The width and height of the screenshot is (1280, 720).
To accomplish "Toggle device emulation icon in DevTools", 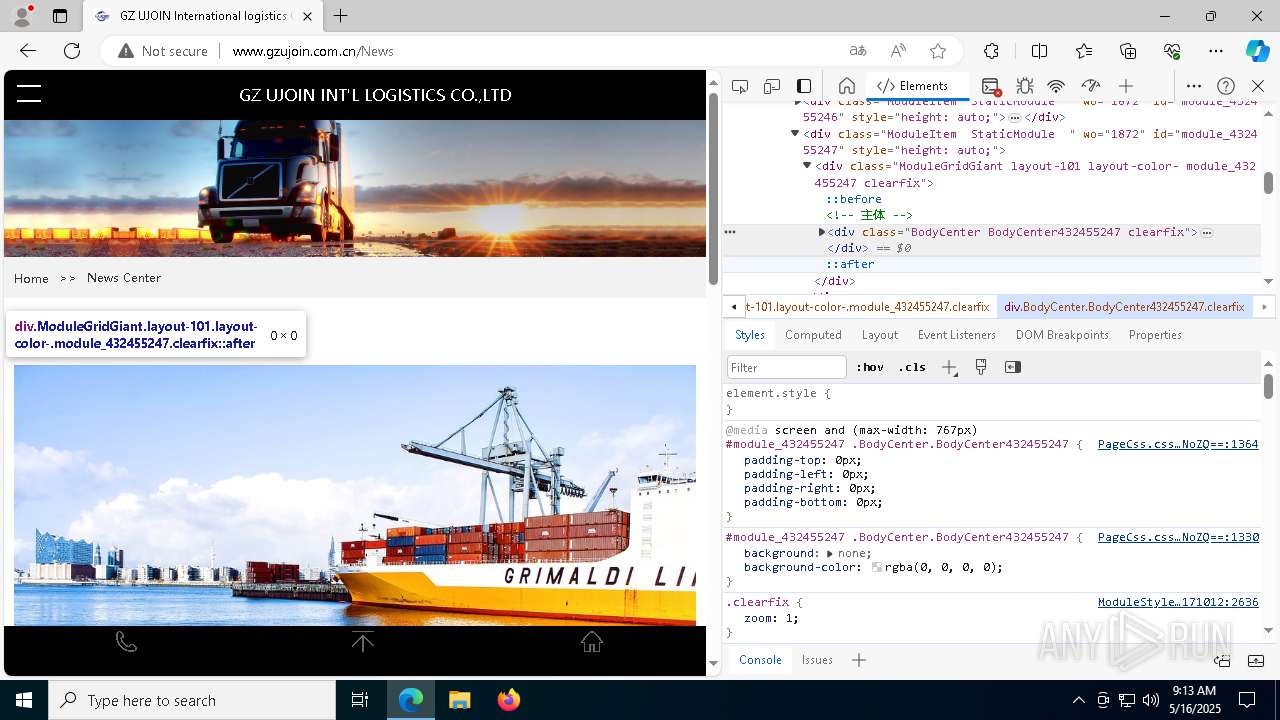I will coord(772,86).
